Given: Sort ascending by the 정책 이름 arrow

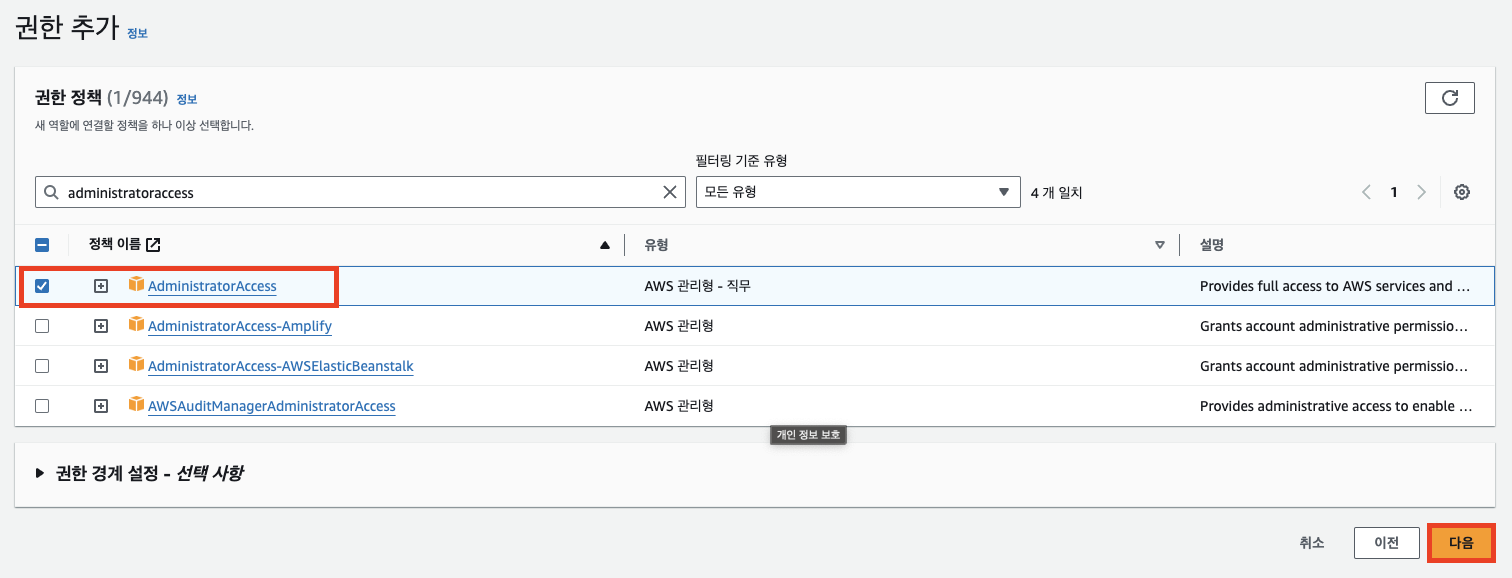Looking at the screenshot, I should [x=604, y=245].
